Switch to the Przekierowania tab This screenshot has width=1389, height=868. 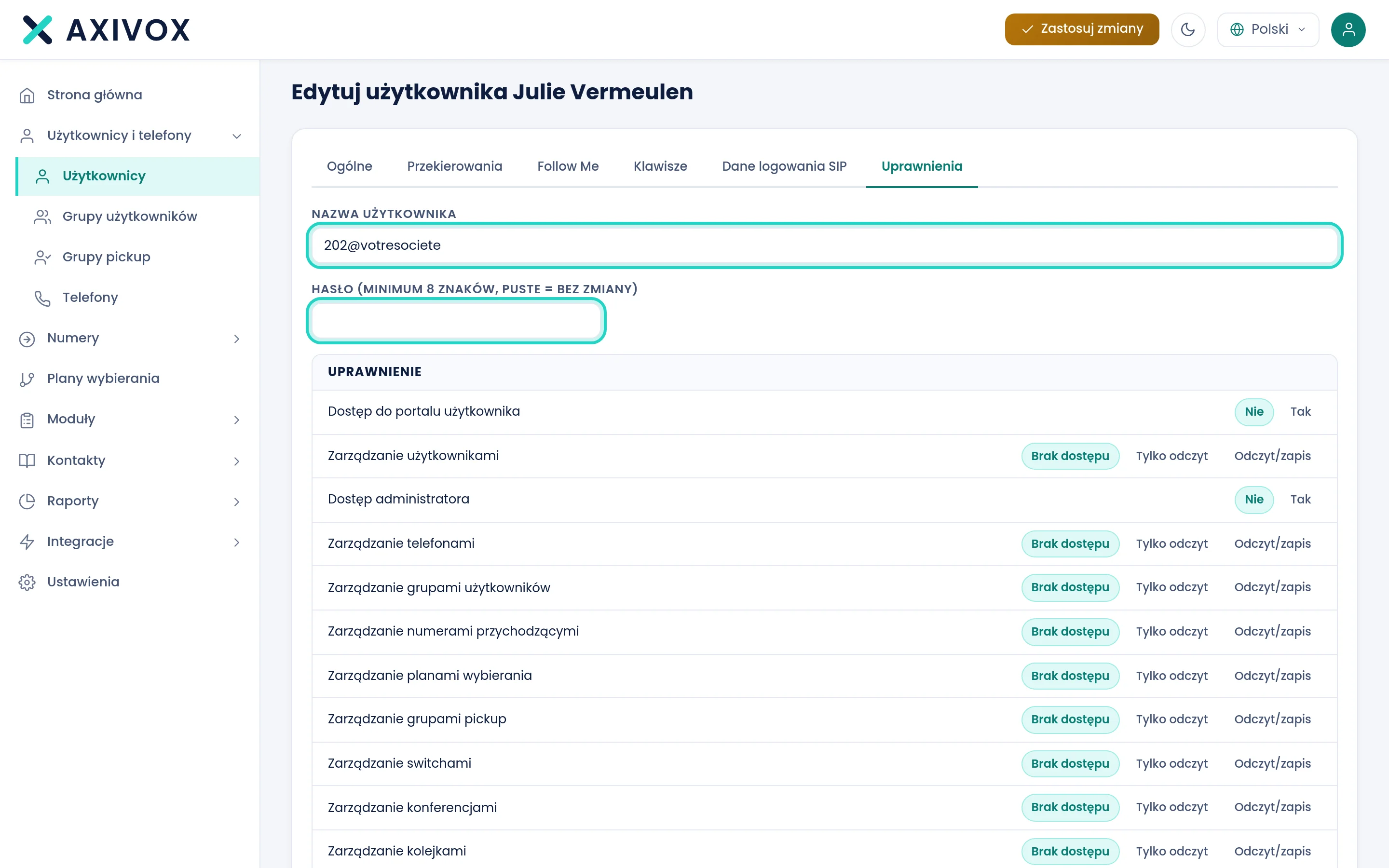(x=454, y=166)
